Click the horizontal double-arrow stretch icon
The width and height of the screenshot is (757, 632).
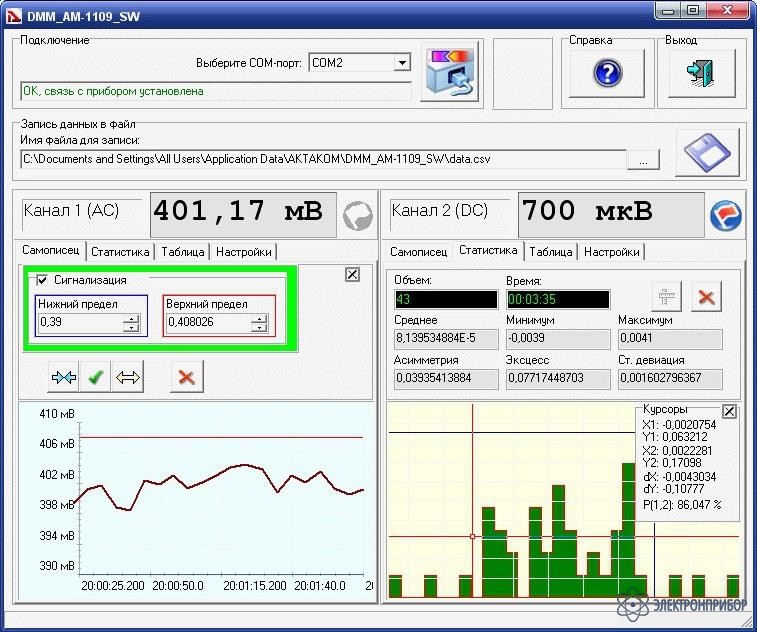click(x=127, y=377)
